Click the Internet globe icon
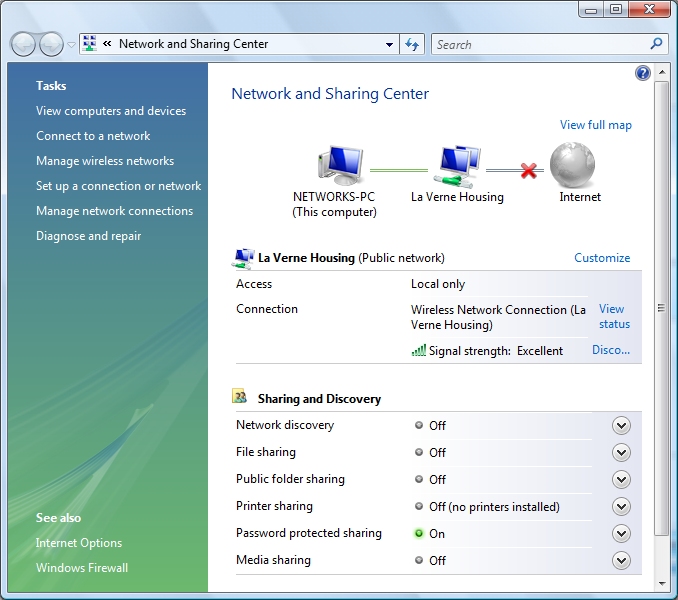 click(572, 164)
